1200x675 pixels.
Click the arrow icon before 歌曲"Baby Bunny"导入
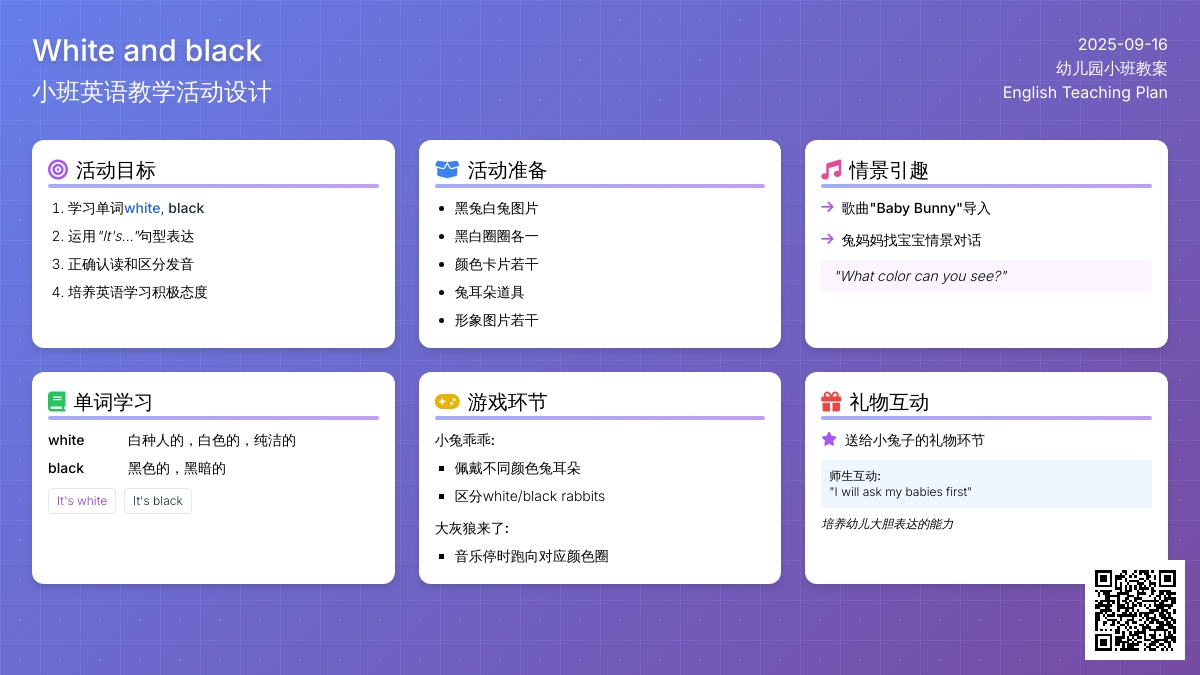pos(827,207)
